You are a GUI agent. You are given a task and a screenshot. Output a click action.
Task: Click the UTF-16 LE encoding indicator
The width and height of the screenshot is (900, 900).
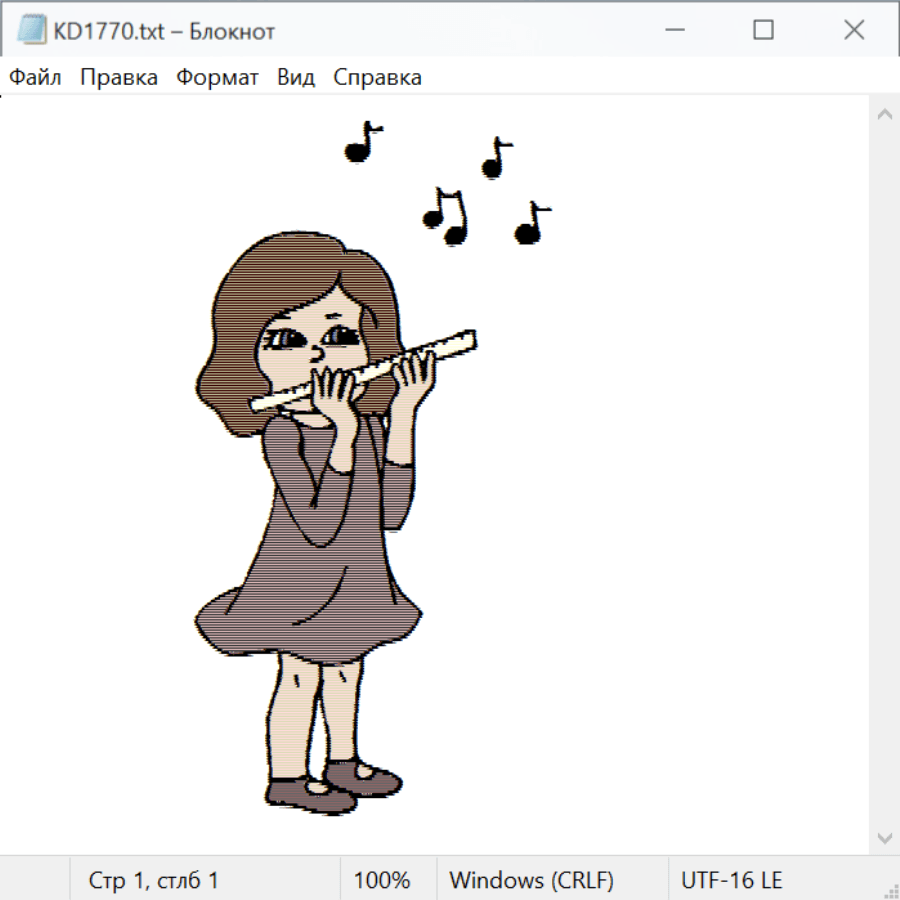click(731, 880)
